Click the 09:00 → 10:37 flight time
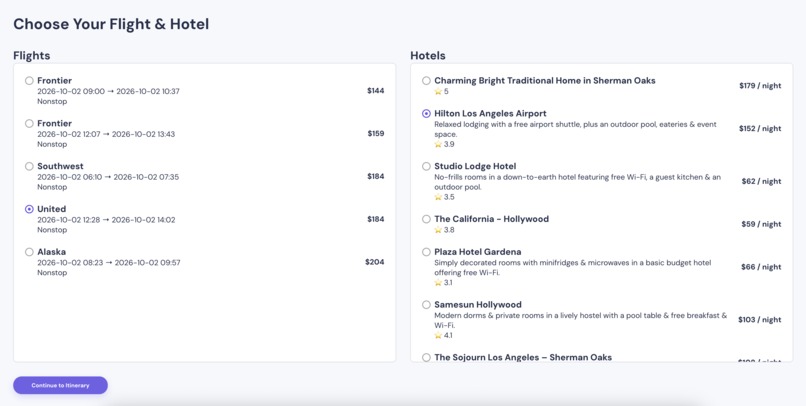The image size is (806, 406). pos(108,91)
